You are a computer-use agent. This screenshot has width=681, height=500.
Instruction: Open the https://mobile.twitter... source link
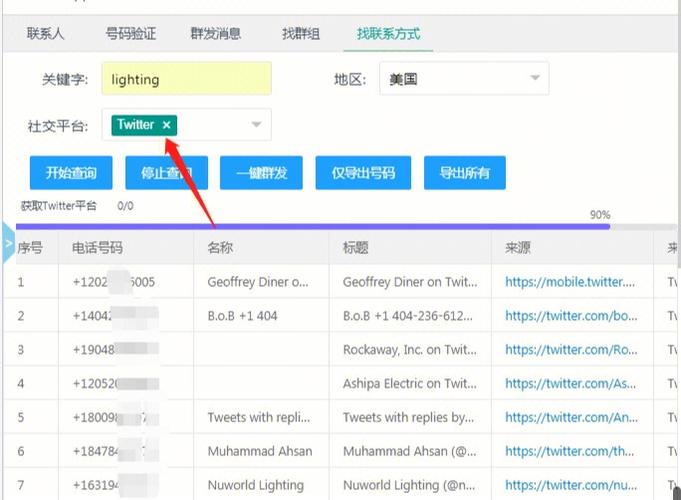pos(570,282)
